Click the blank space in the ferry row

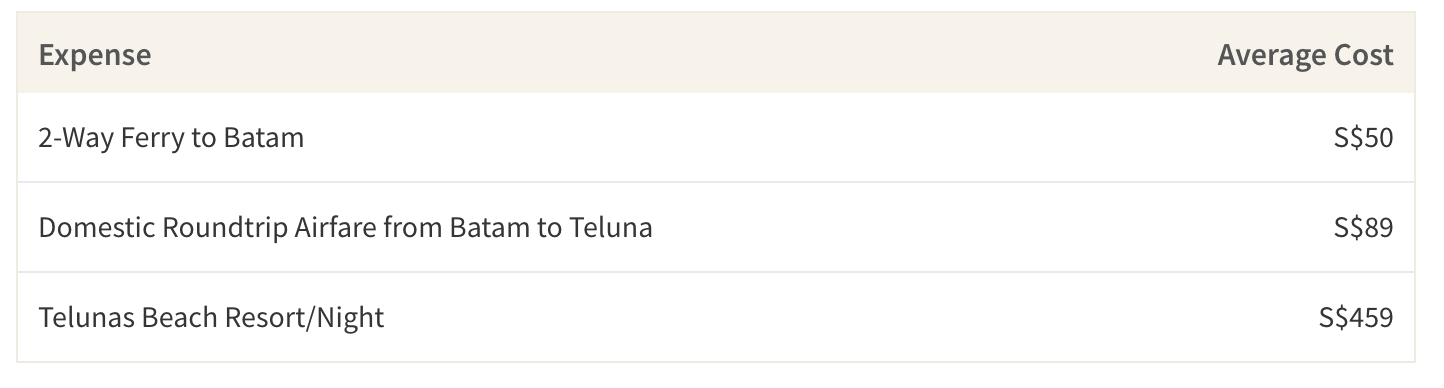818,138
